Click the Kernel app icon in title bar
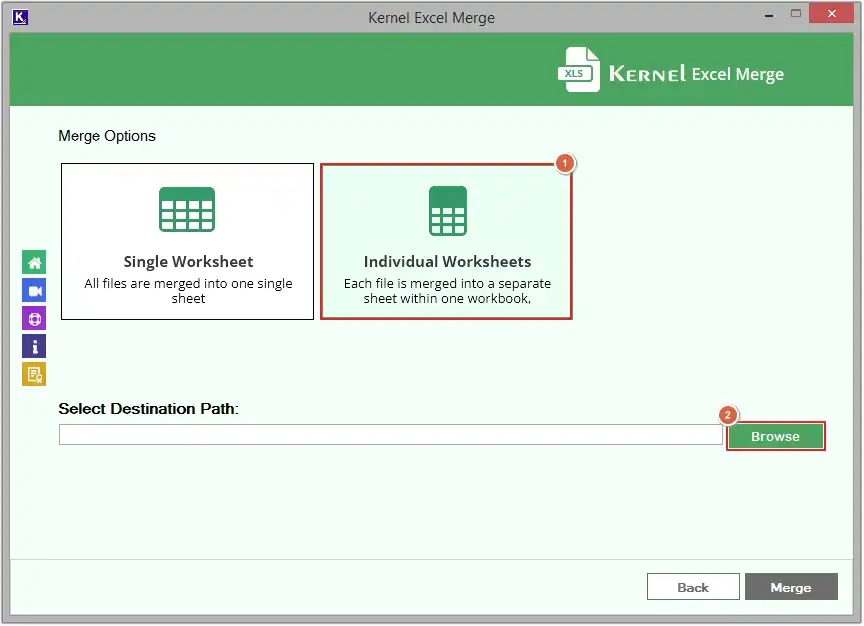Viewport: 864px width, 626px height. point(21,17)
